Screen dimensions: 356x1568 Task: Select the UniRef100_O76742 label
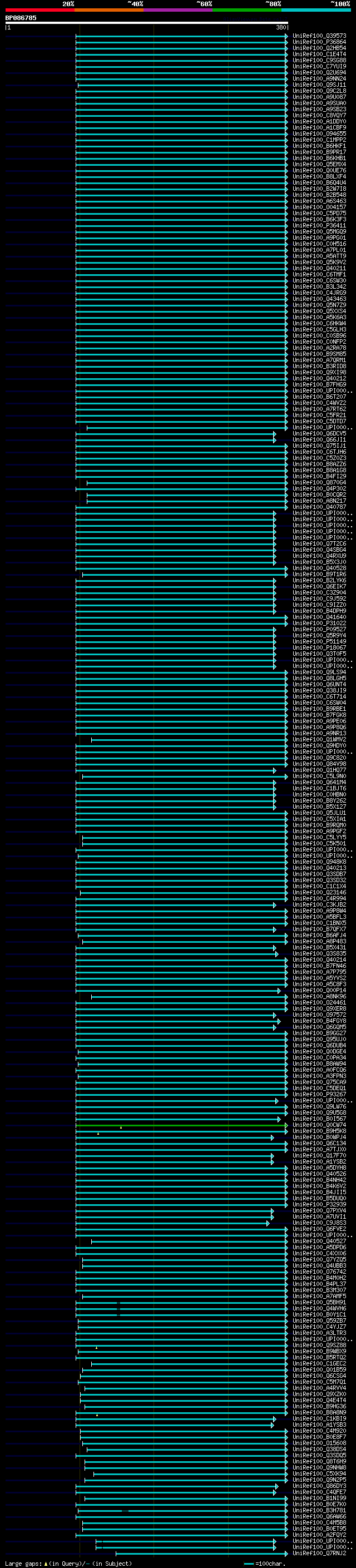[x=319, y=1272]
